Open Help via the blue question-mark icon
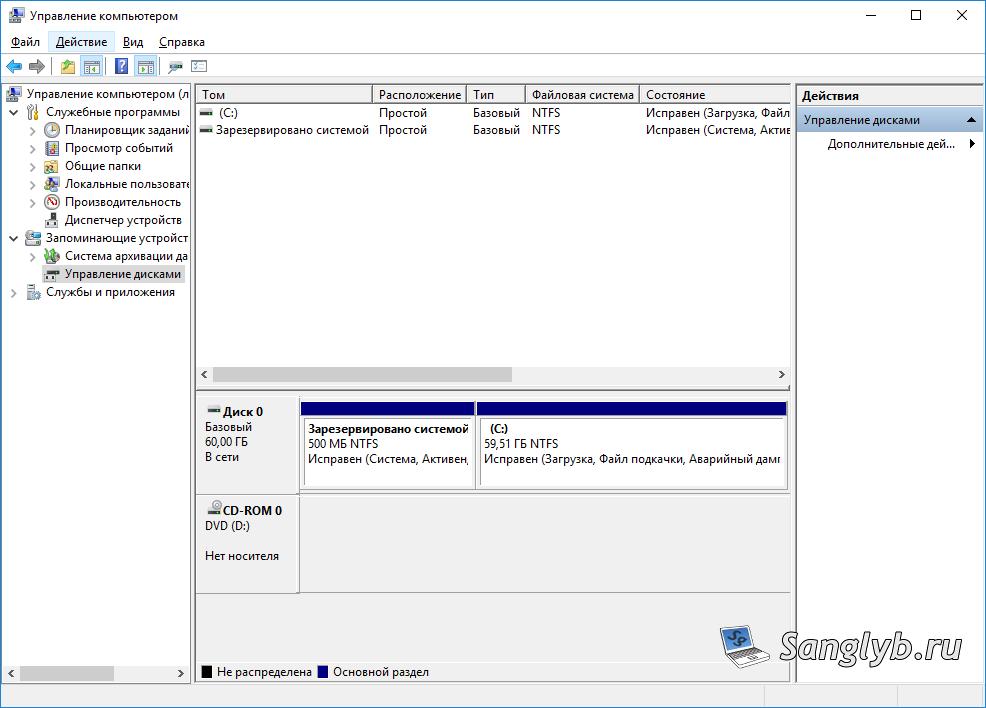 coord(121,66)
